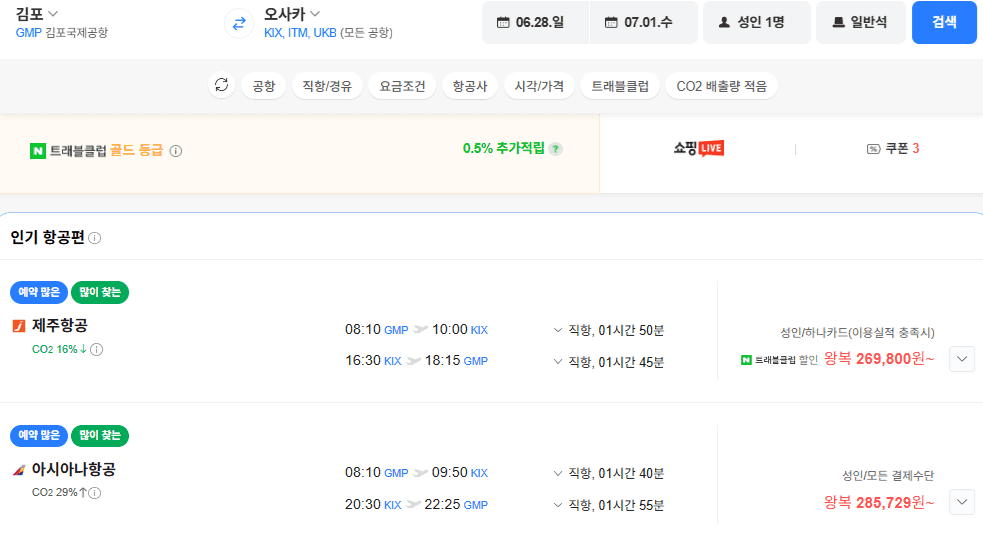Click the 제주항공 airline name
The image size is (983, 538).
point(60,325)
